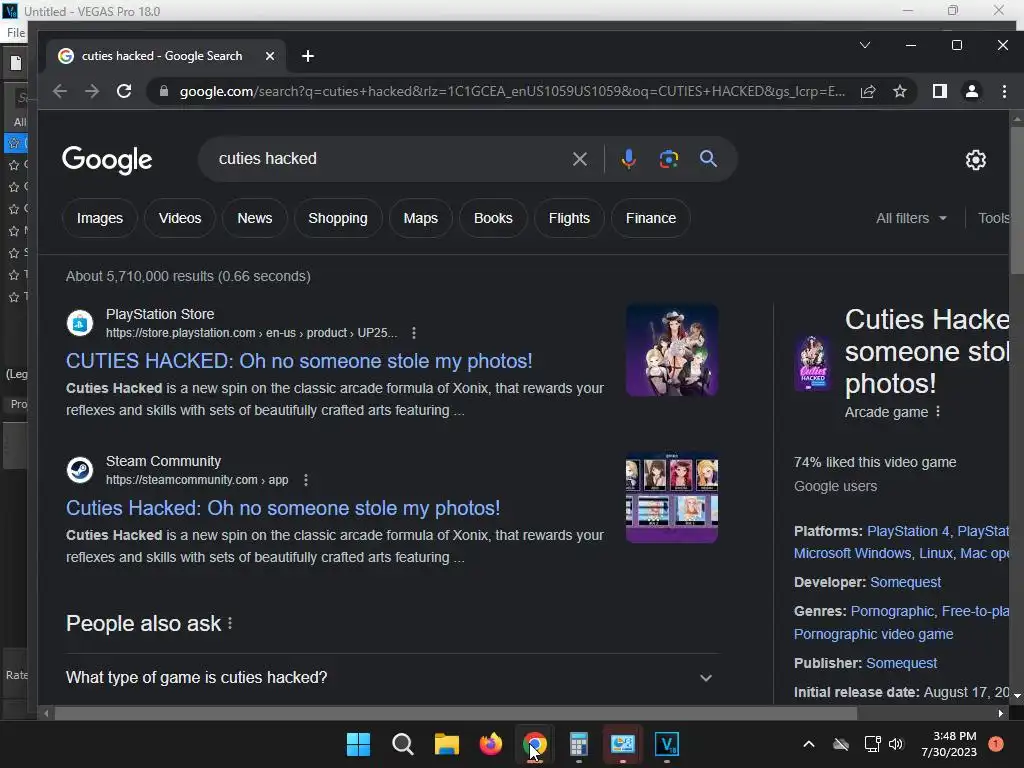
Task: Open more options for Steam Community result
Action: pyautogui.click(x=306, y=480)
